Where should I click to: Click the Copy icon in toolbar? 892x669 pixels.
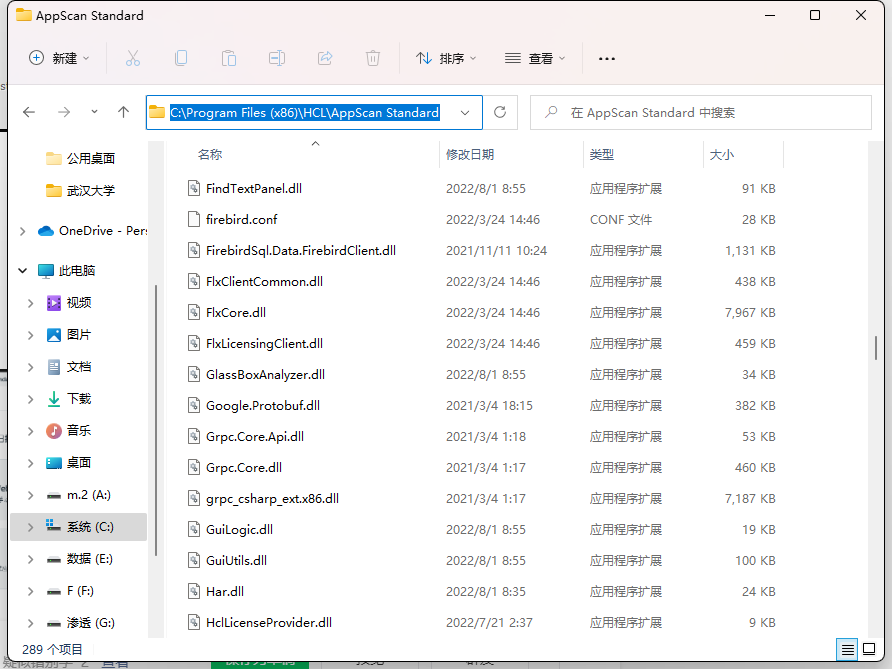point(181,58)
